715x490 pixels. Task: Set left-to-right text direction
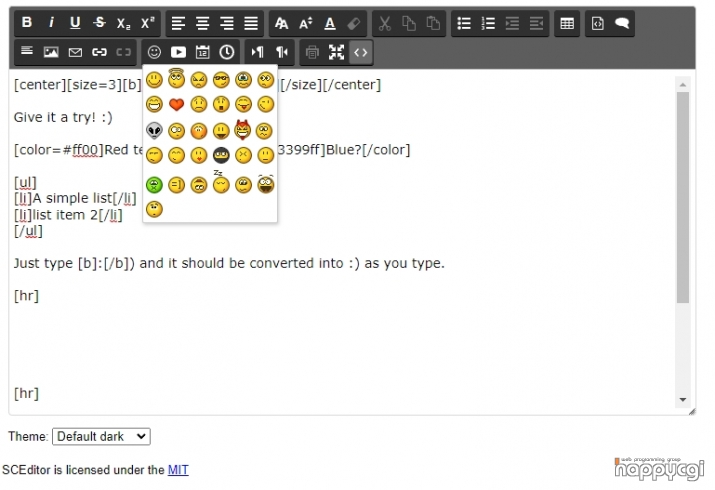(257, 52)
